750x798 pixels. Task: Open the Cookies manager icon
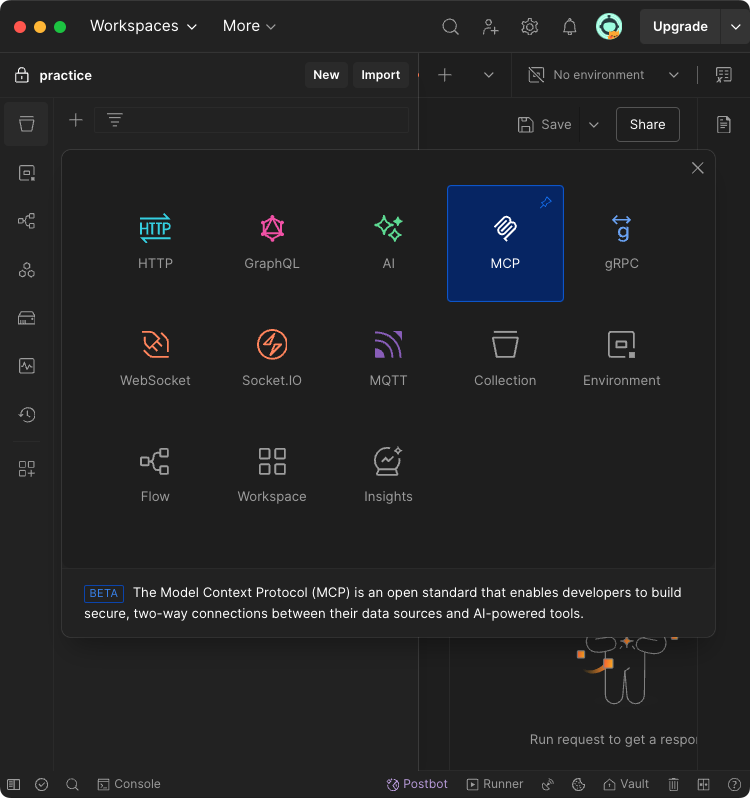click(x=579, y=784)
